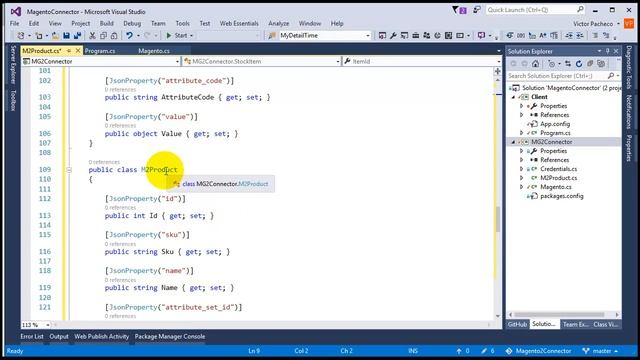Open the Team Explorer bottom tab
The image size is (640, 360).
[x=575, y=324]
